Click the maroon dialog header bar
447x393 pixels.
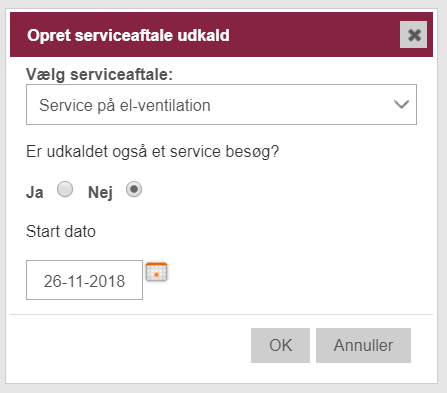pyautogui.click(x=221, y=35)
